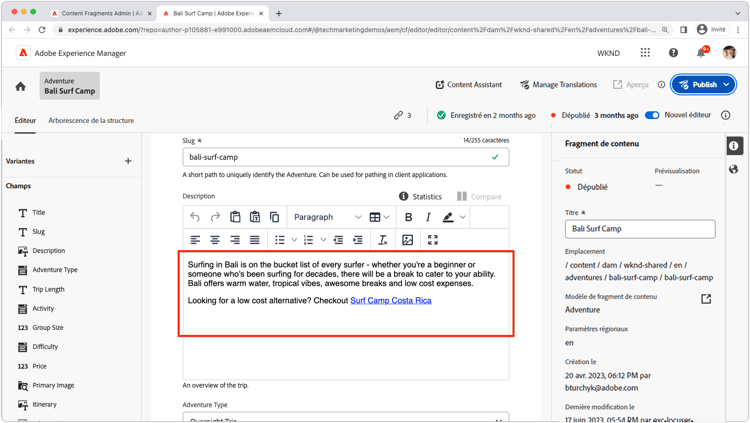This screenshot has width=750, height=423.
Task: Click the text highlight color icon
Action: point(448,217)
